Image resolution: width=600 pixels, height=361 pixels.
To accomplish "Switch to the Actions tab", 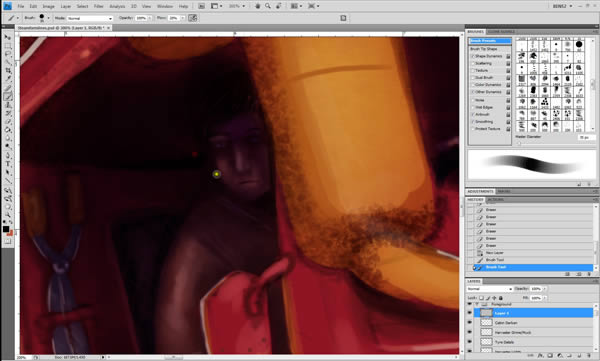I will click(x=496, y=200).
